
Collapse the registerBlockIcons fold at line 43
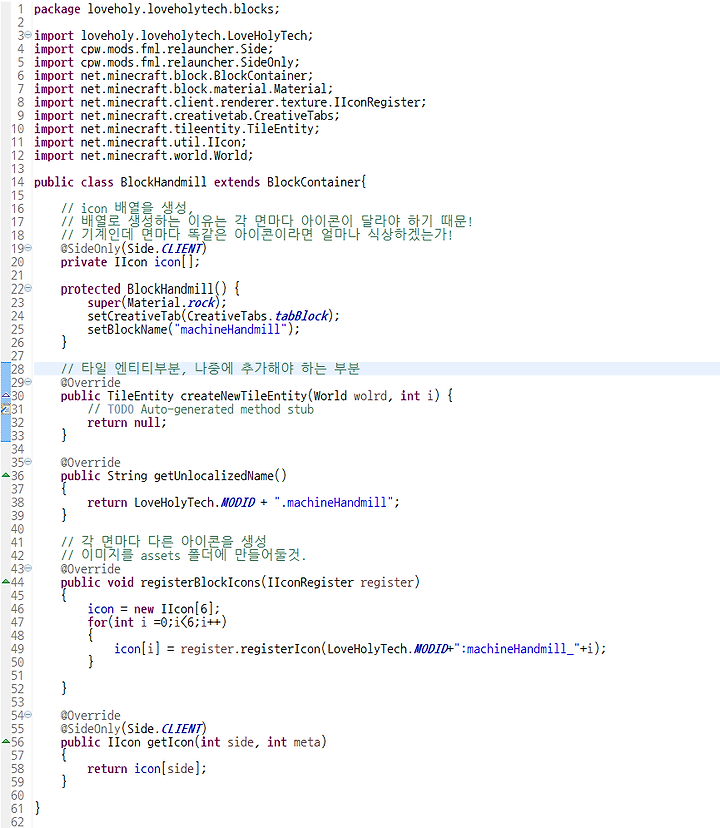tap(28, 568)
